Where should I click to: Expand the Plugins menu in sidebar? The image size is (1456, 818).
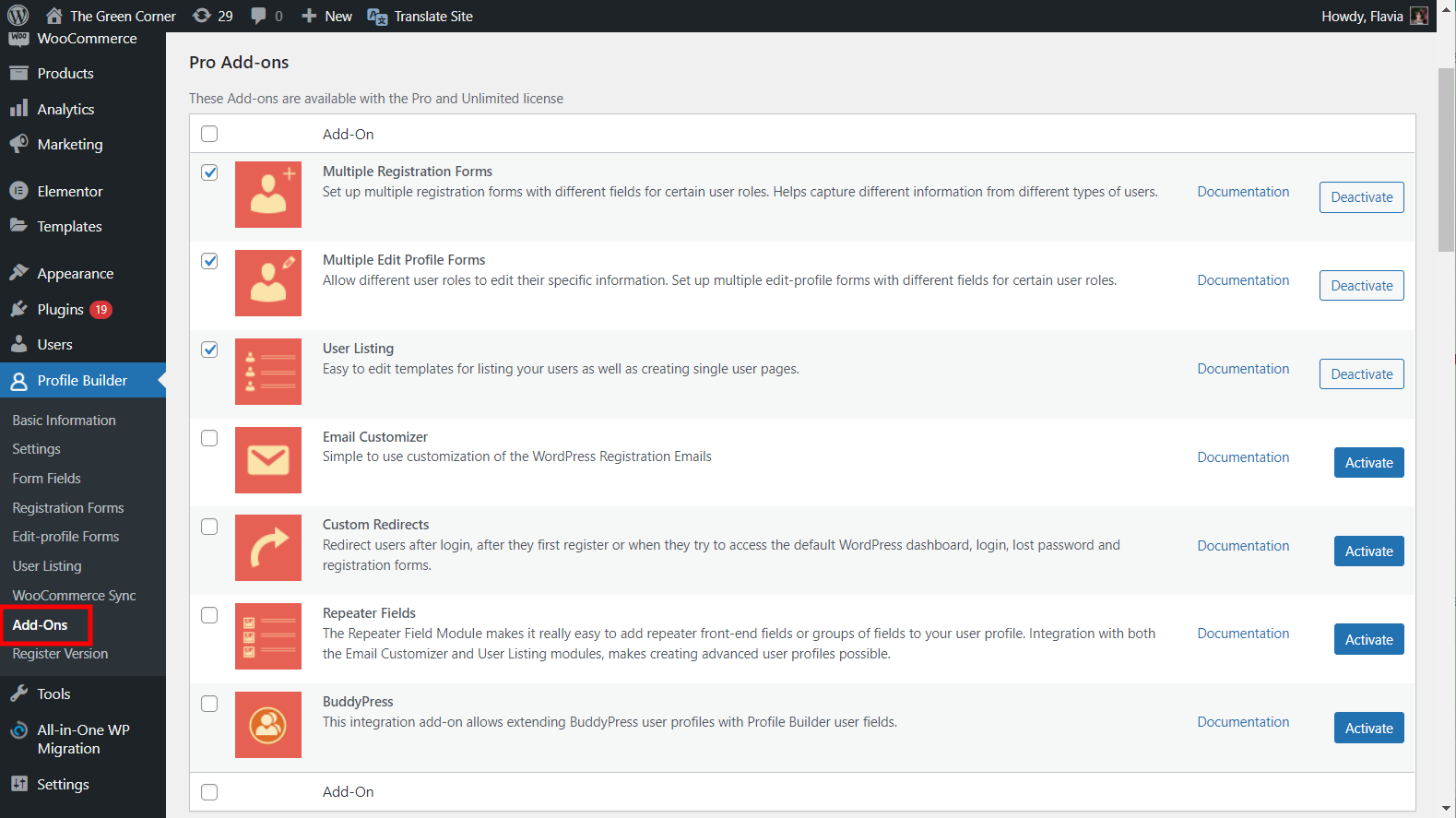61,310
